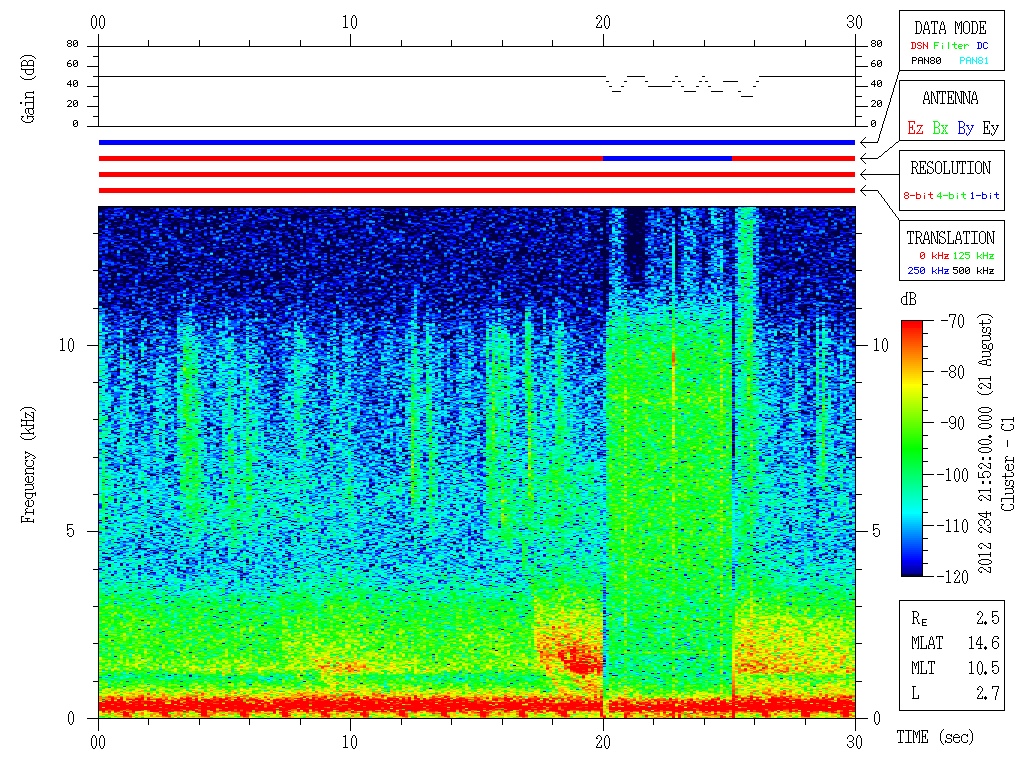This screenshot has height=768, width=1024.
Task: Click the -70 color scale value
Action: 953,321
